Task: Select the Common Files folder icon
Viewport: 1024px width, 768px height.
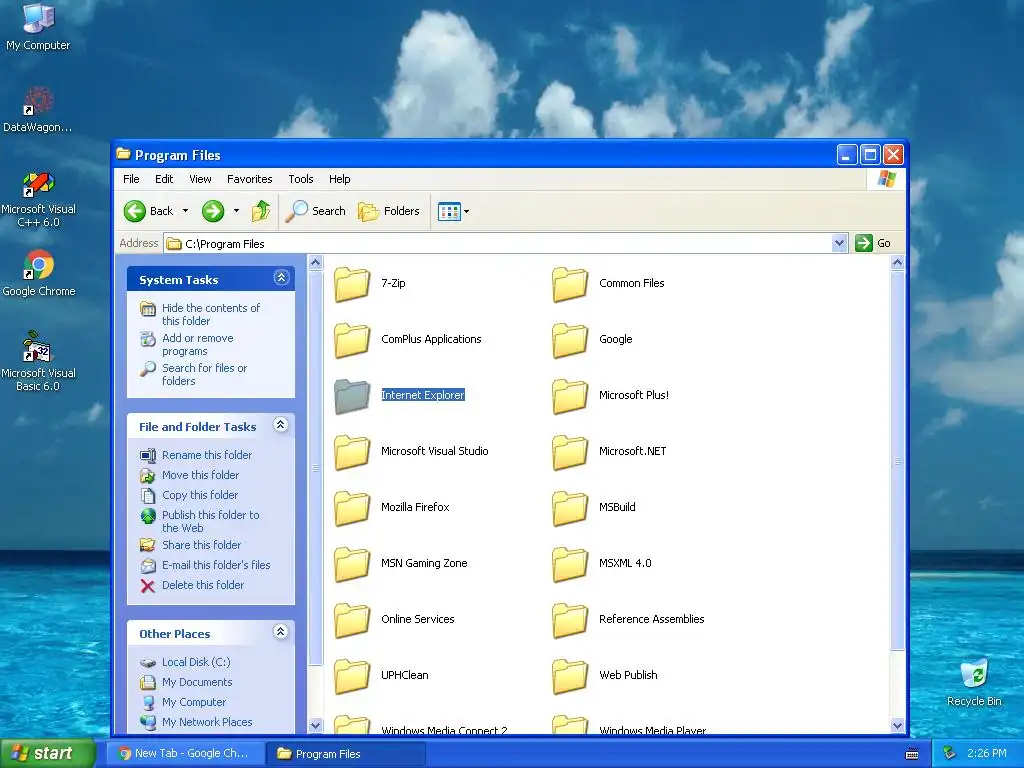Action: tap(570, 285)
